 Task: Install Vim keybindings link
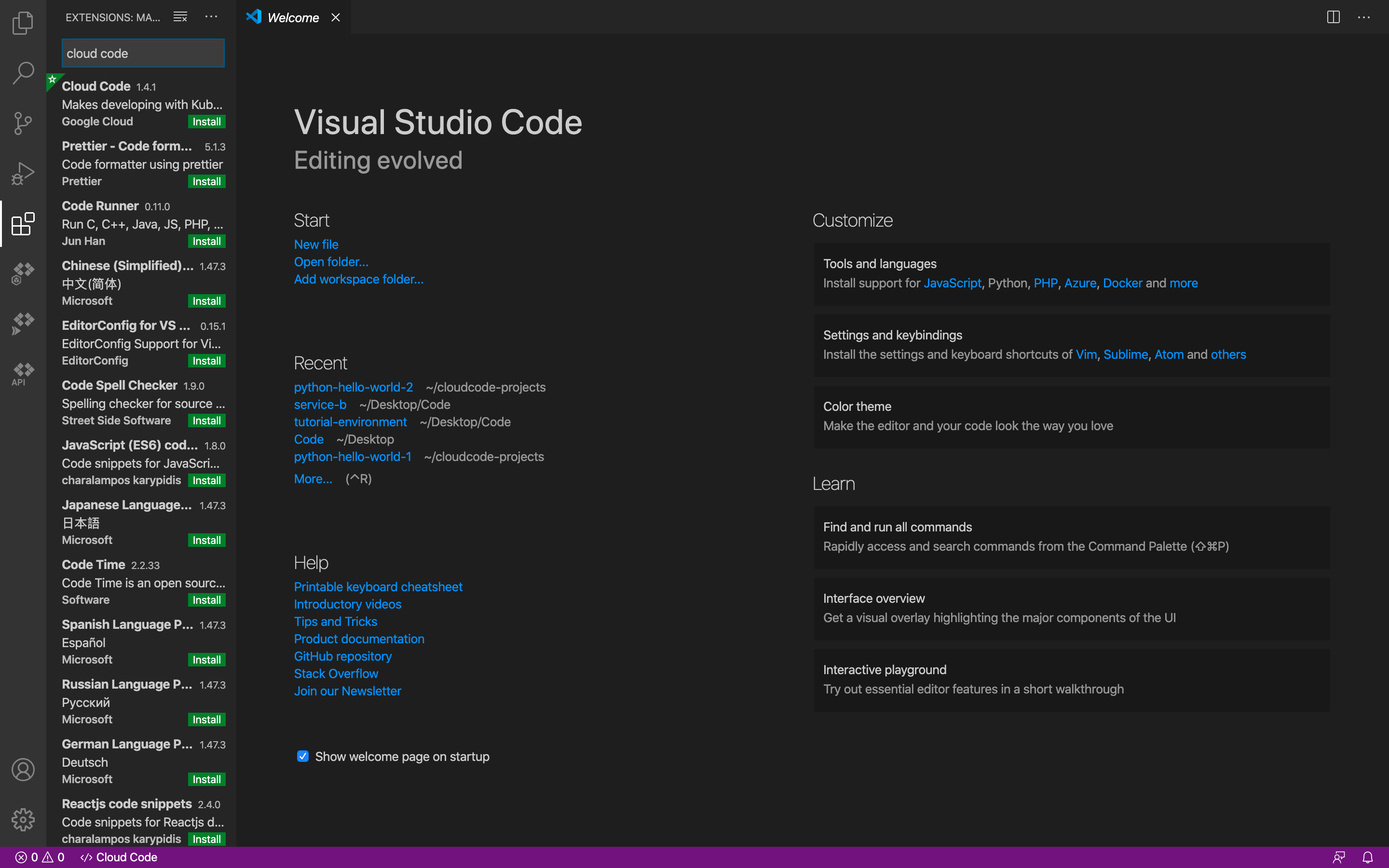pos(1086,354)
